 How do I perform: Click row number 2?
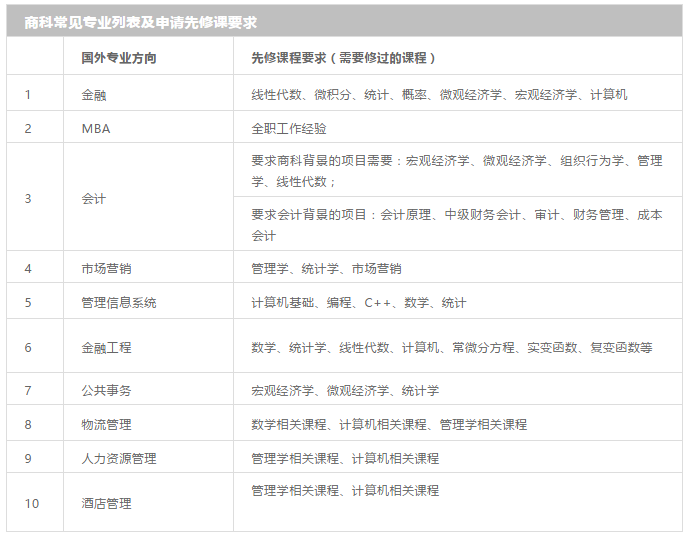(28, 128)
